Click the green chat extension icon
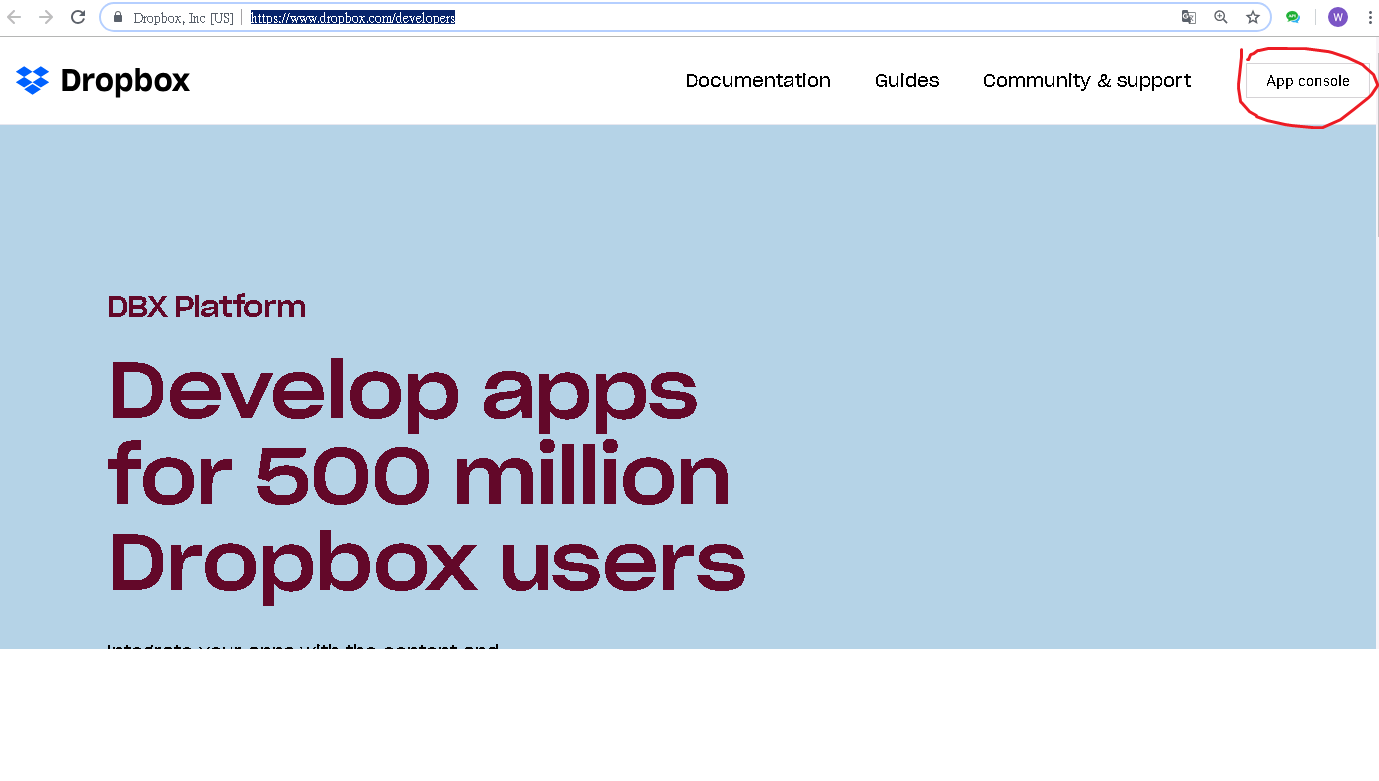The image size is (1379, 781). pos(1293,17)
